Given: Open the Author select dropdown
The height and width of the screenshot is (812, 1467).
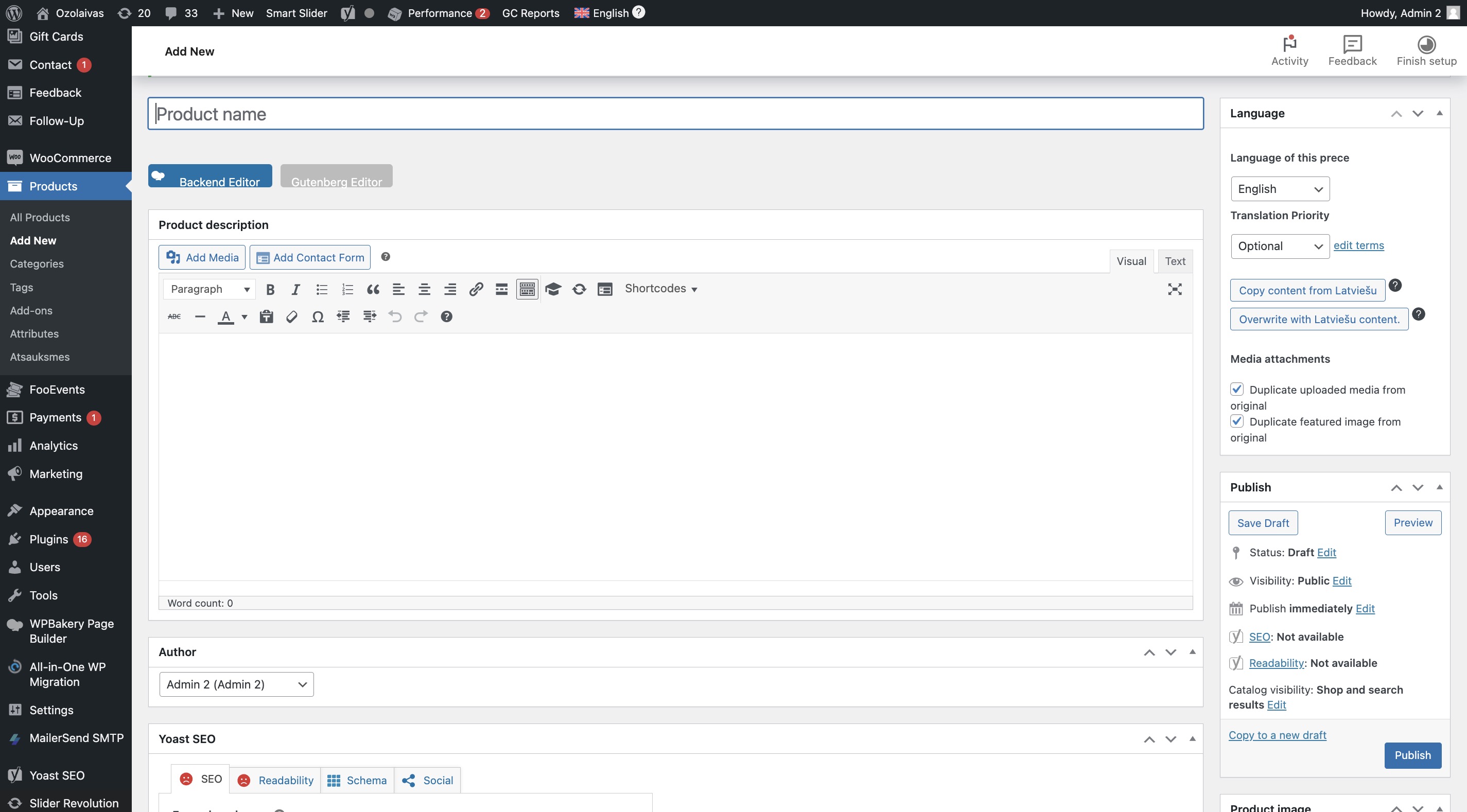Looking at the screenshot, I should point(236,684).
